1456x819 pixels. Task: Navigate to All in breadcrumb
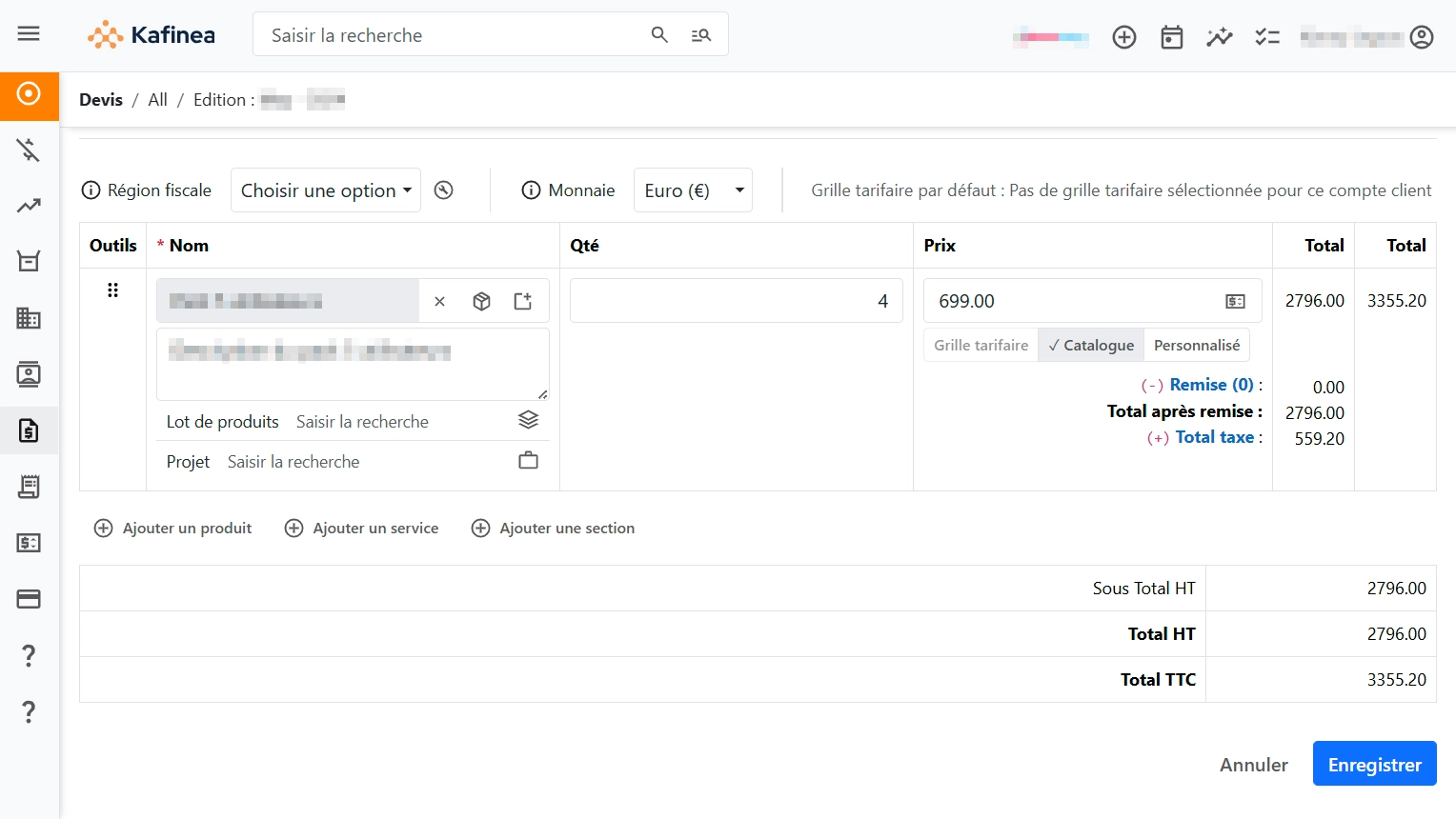[157, 100]
